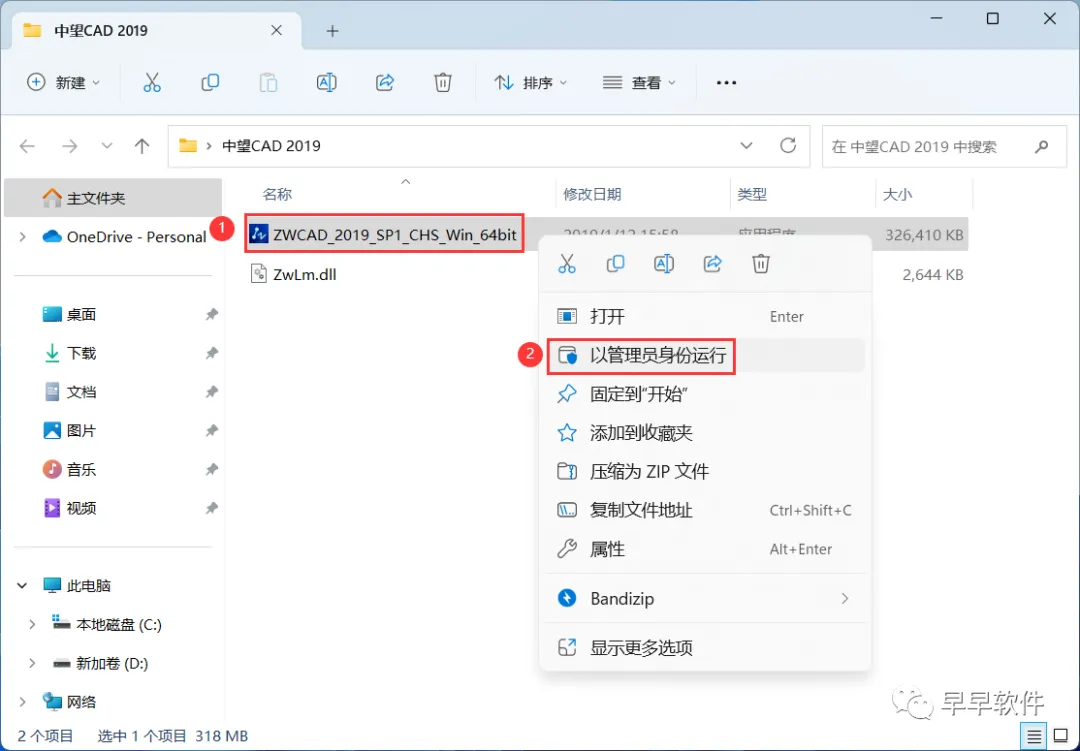
Task: Switch to details view icon in status bar
Action: tap(1034, 737)
